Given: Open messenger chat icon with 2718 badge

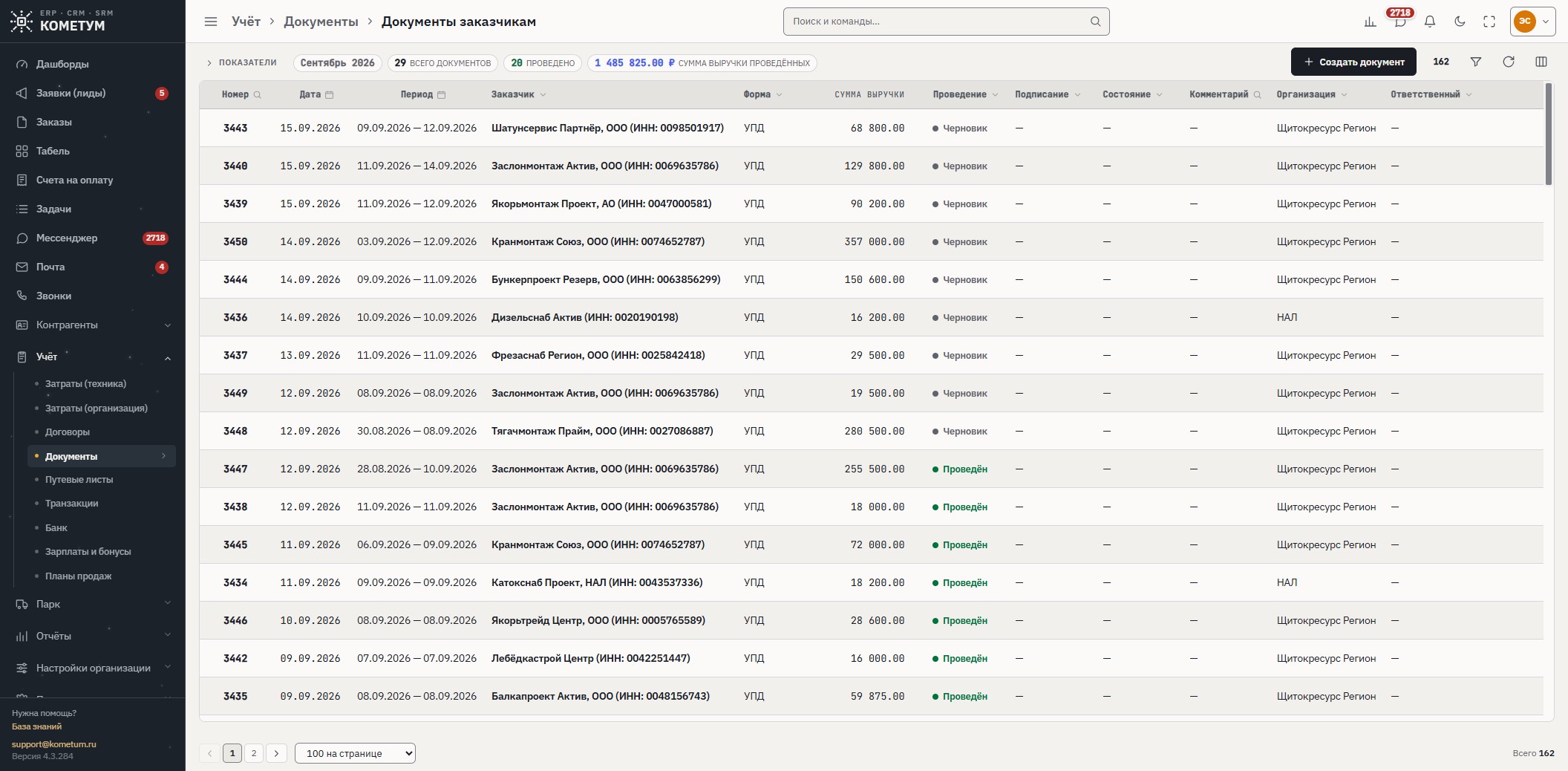Looking at the screenshot, I should [1400, 22].
